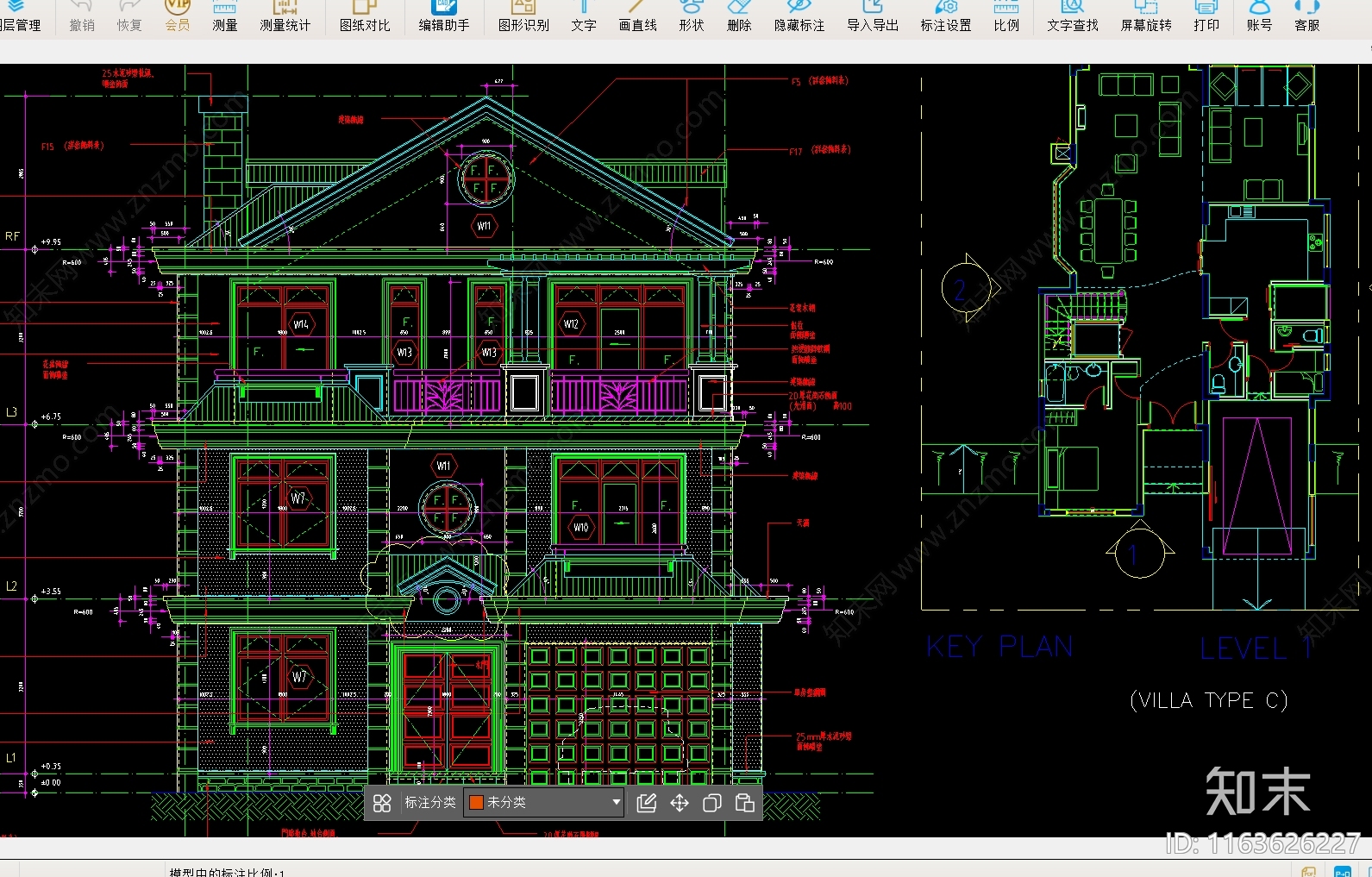Click the RF roof level label
The height and width of the screenshot is (877, 1372).
tap(12, 236)
